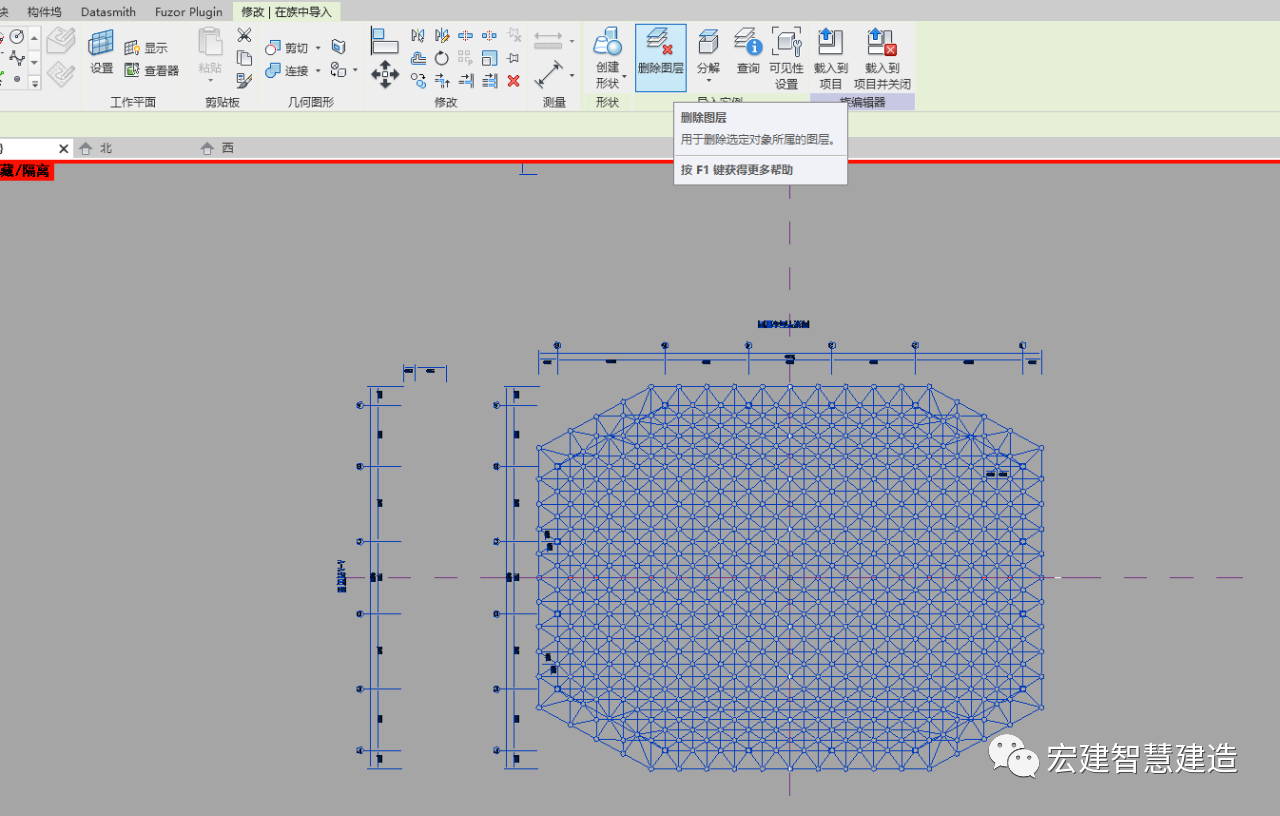
Task: Open the work plane Viewer (查看器)
Action: (151, 70)
